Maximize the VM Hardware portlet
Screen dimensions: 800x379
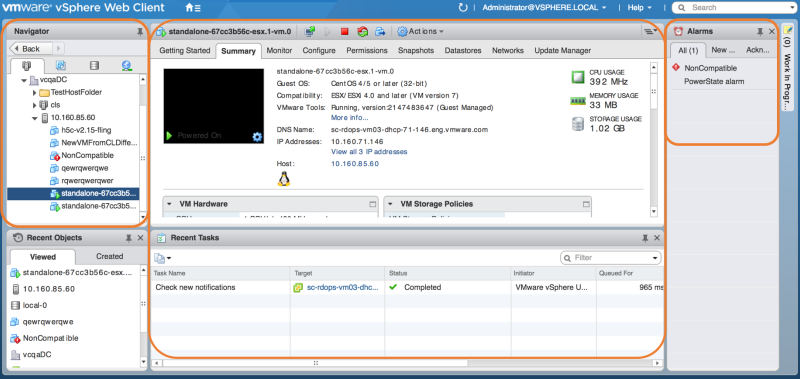point(372,204)
